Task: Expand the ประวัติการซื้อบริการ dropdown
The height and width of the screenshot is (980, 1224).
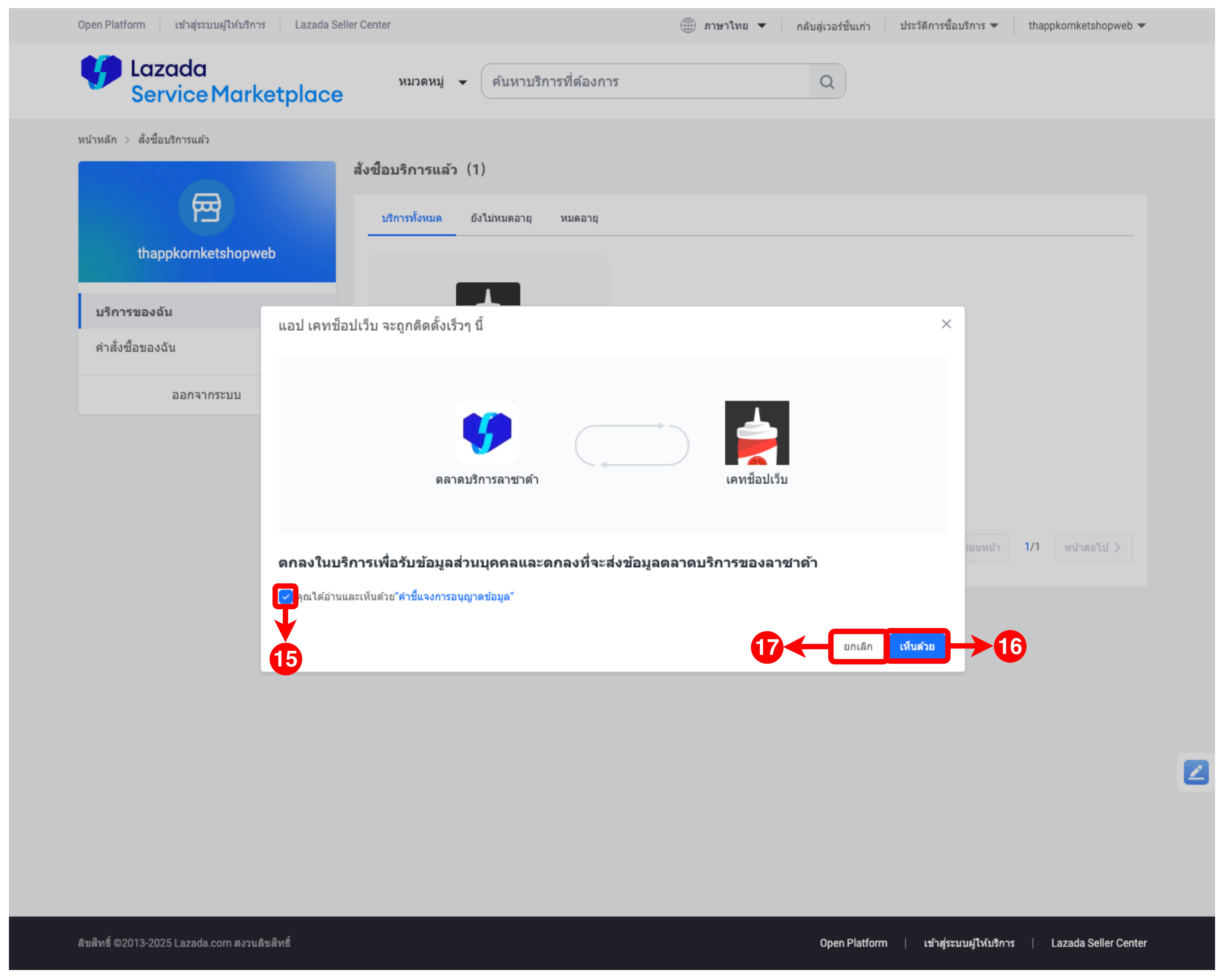Action: coord(949,25)
